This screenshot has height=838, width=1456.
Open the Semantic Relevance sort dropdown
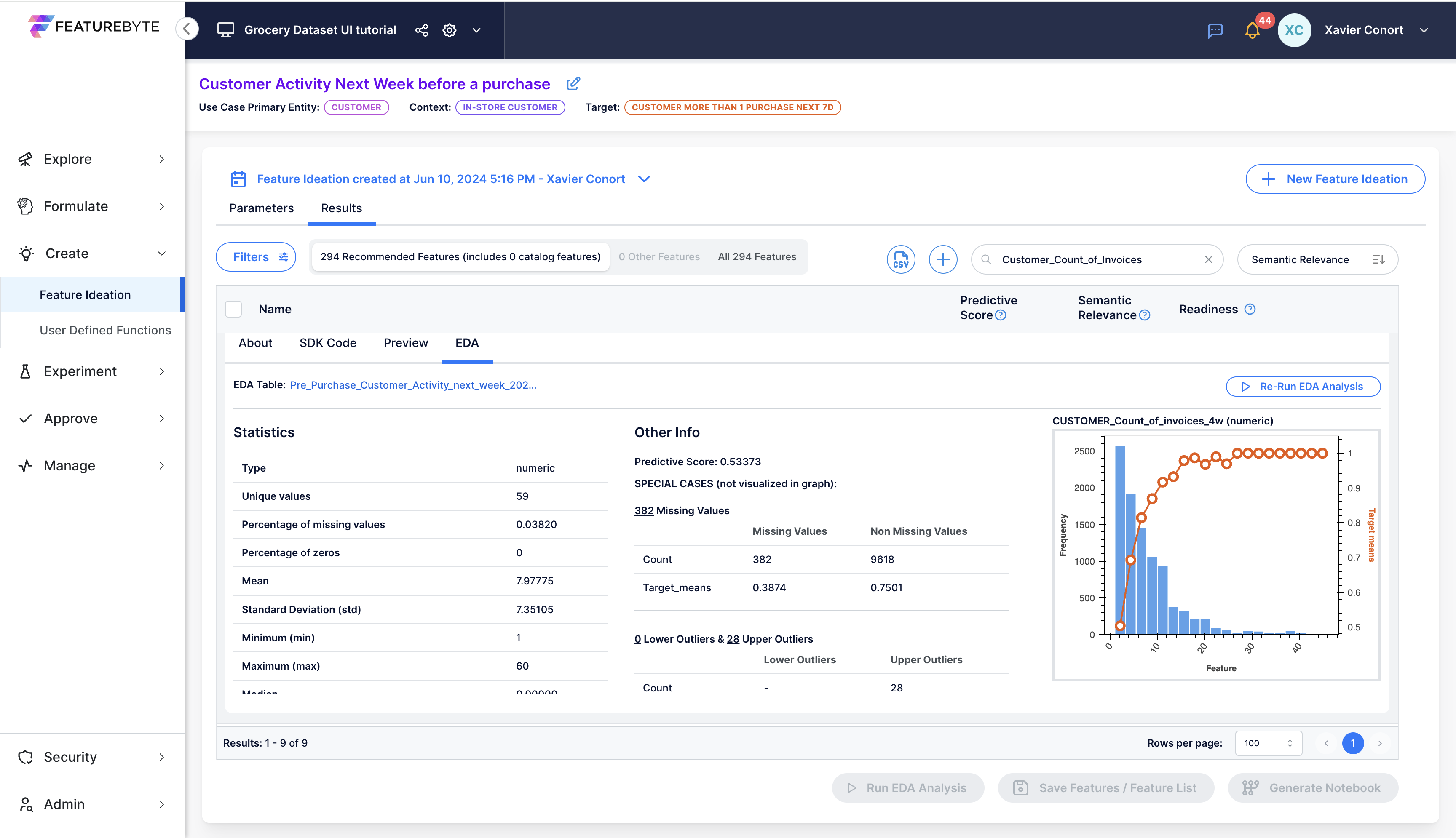coord(1317,259)
